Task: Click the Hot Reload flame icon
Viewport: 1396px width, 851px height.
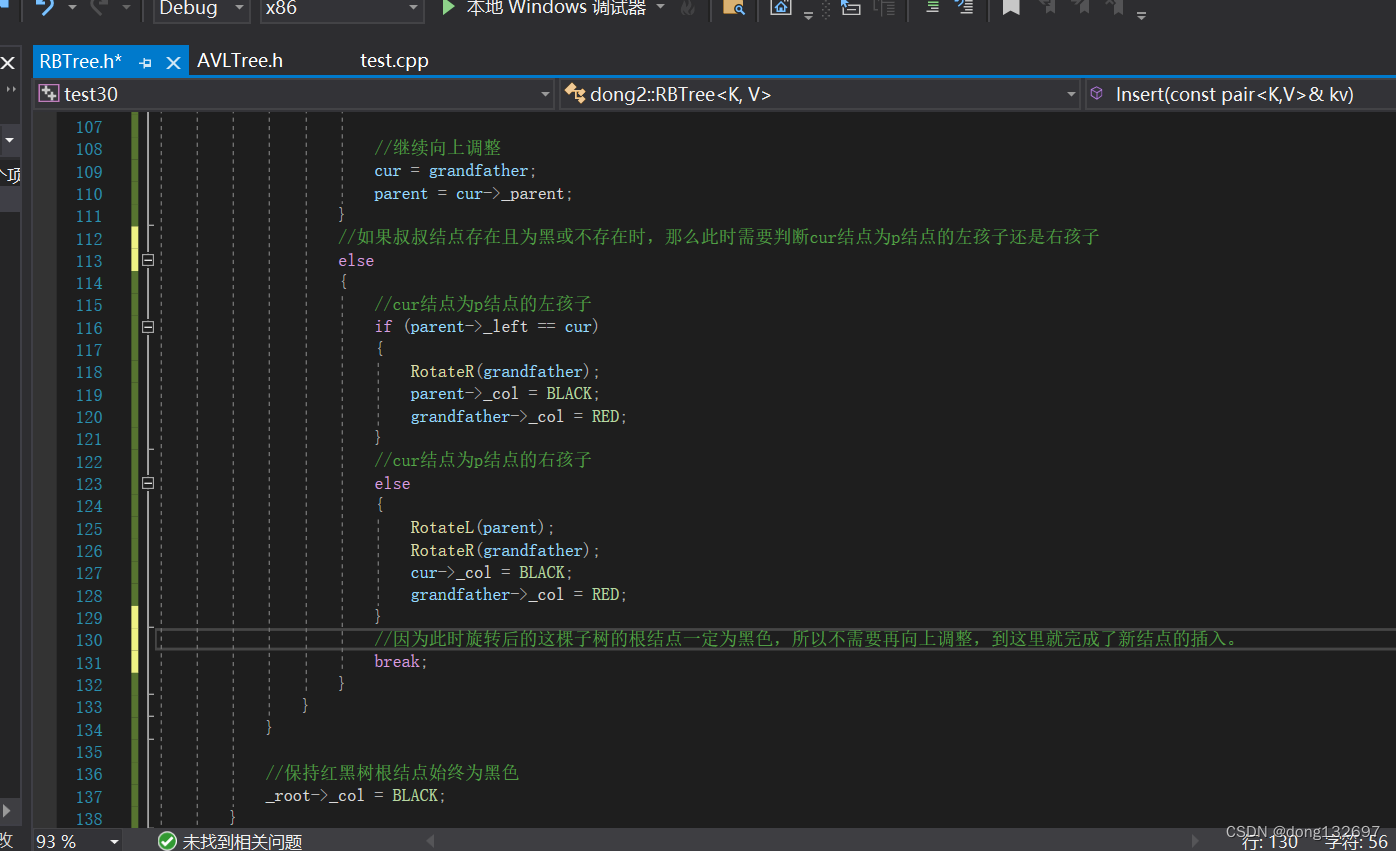Action: (x=688, y=8)
